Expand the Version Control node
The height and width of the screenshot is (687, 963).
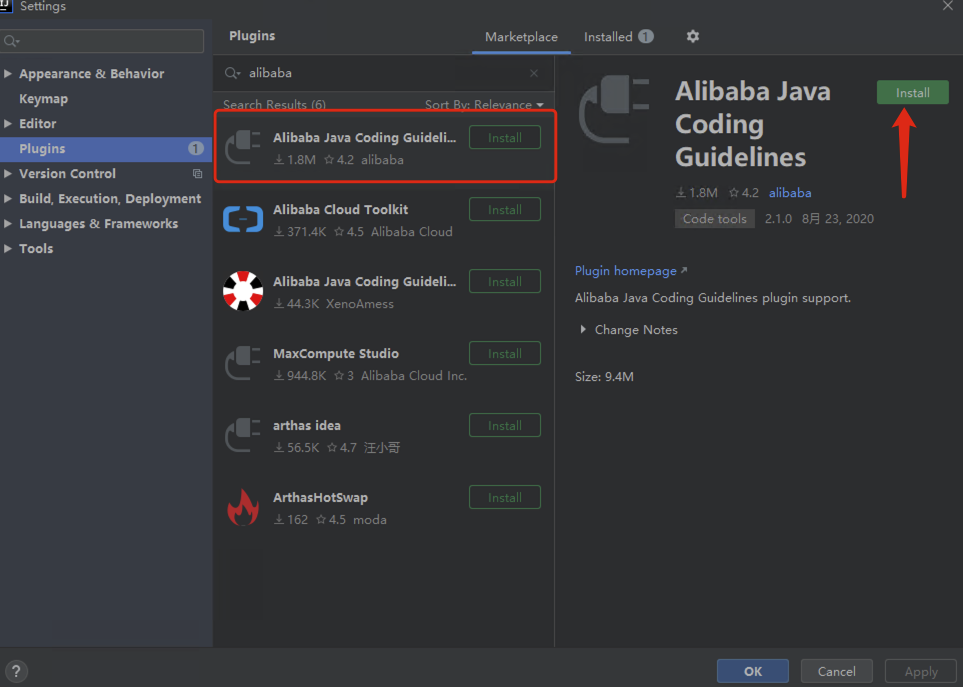(x=8, y=174)
